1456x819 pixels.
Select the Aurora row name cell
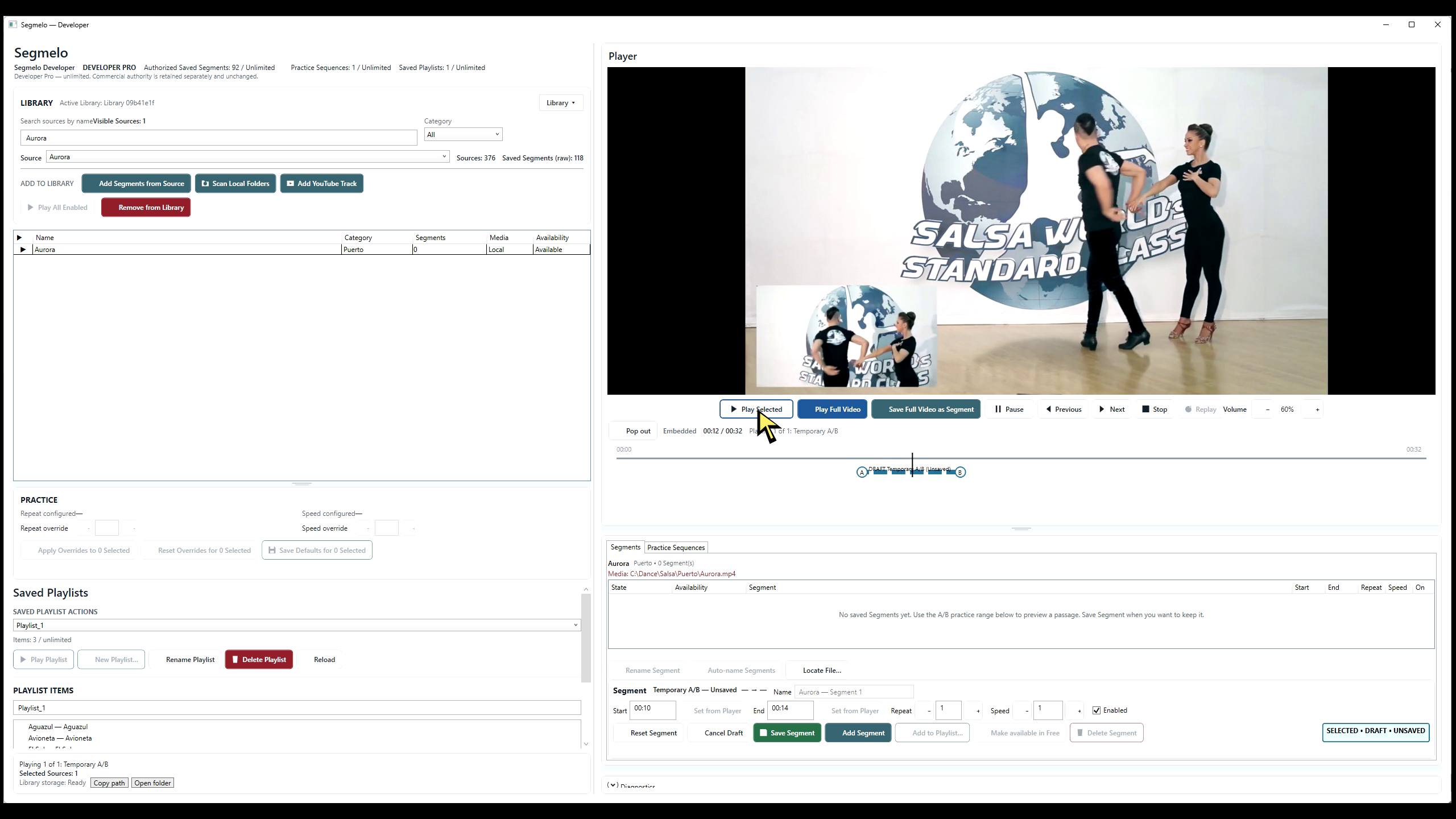(187, 250)
